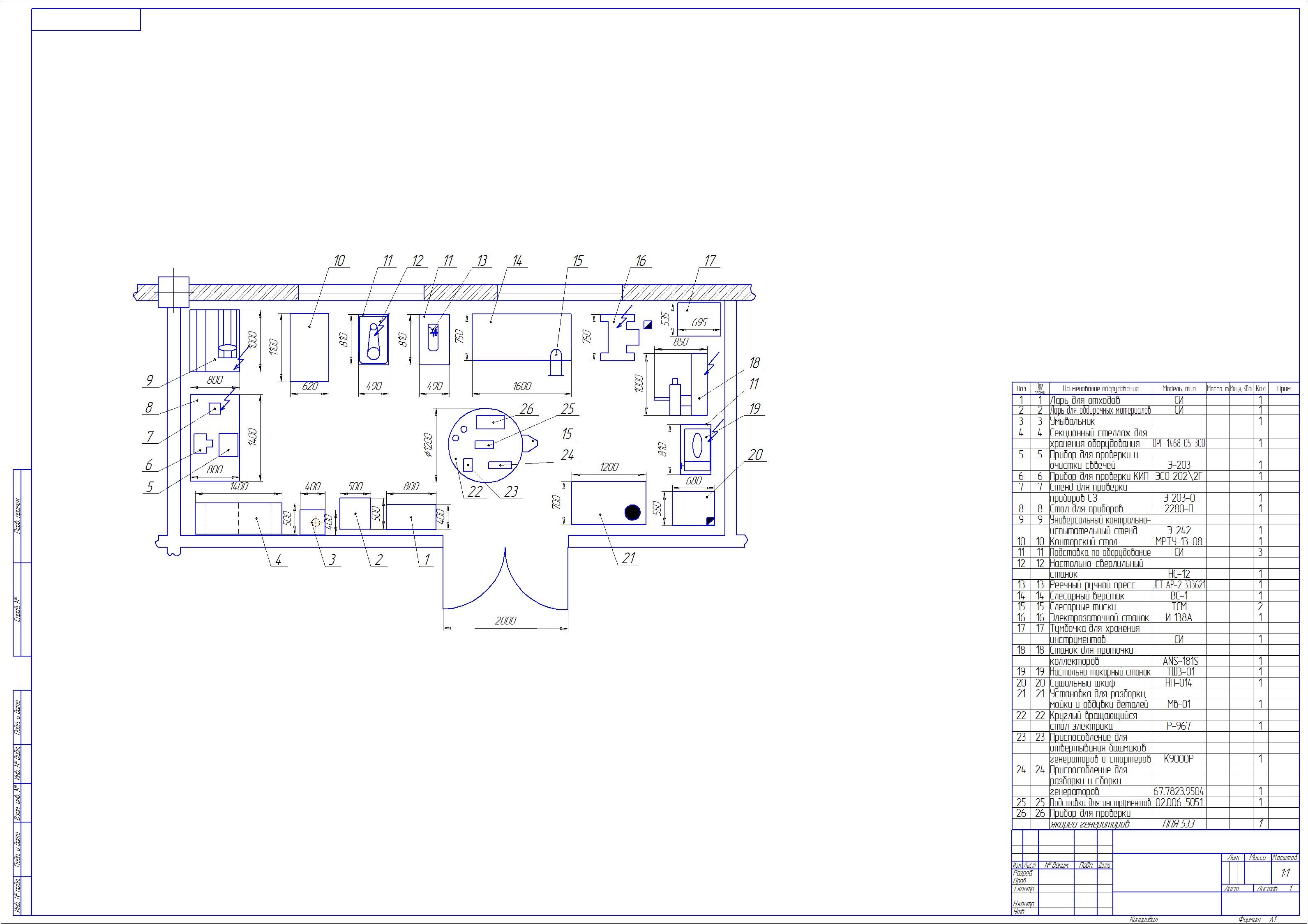1308x924 pixels.
Task: Click the 1:1 scale value in title block
Action: point(1285,873)
